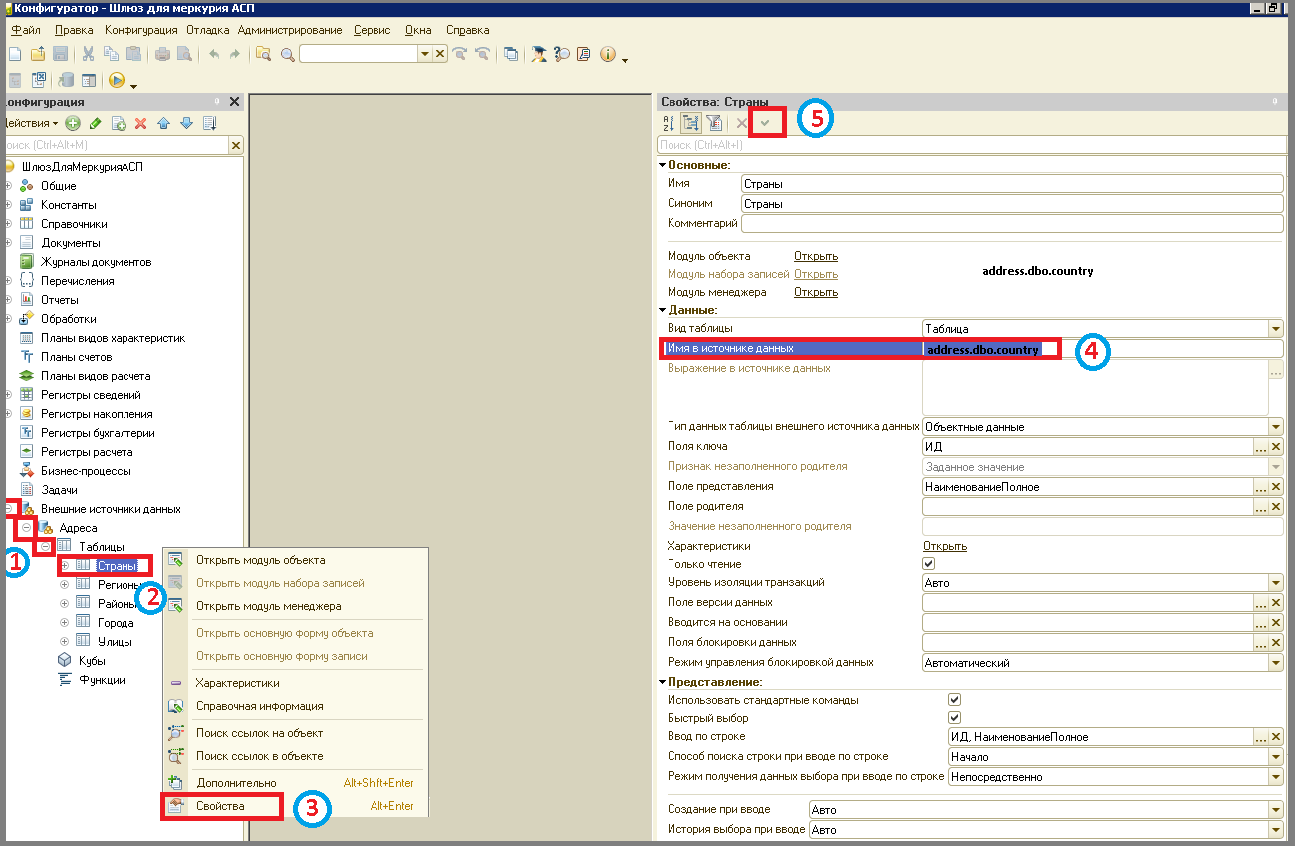
Task: Select 'Документы' in configuration tree
Action: [70, 243]
